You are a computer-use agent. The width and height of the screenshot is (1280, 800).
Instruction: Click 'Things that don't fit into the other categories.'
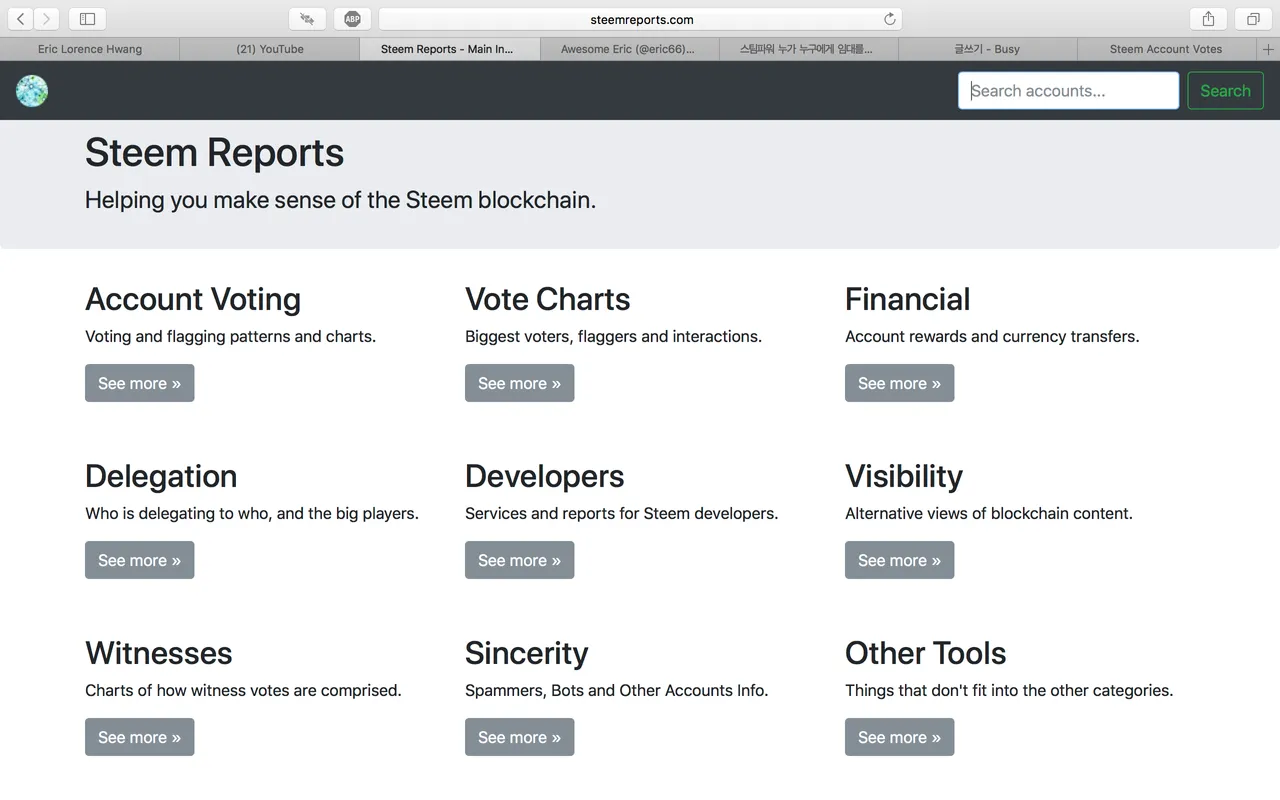pyautogui.click(x=1009, y=691)
